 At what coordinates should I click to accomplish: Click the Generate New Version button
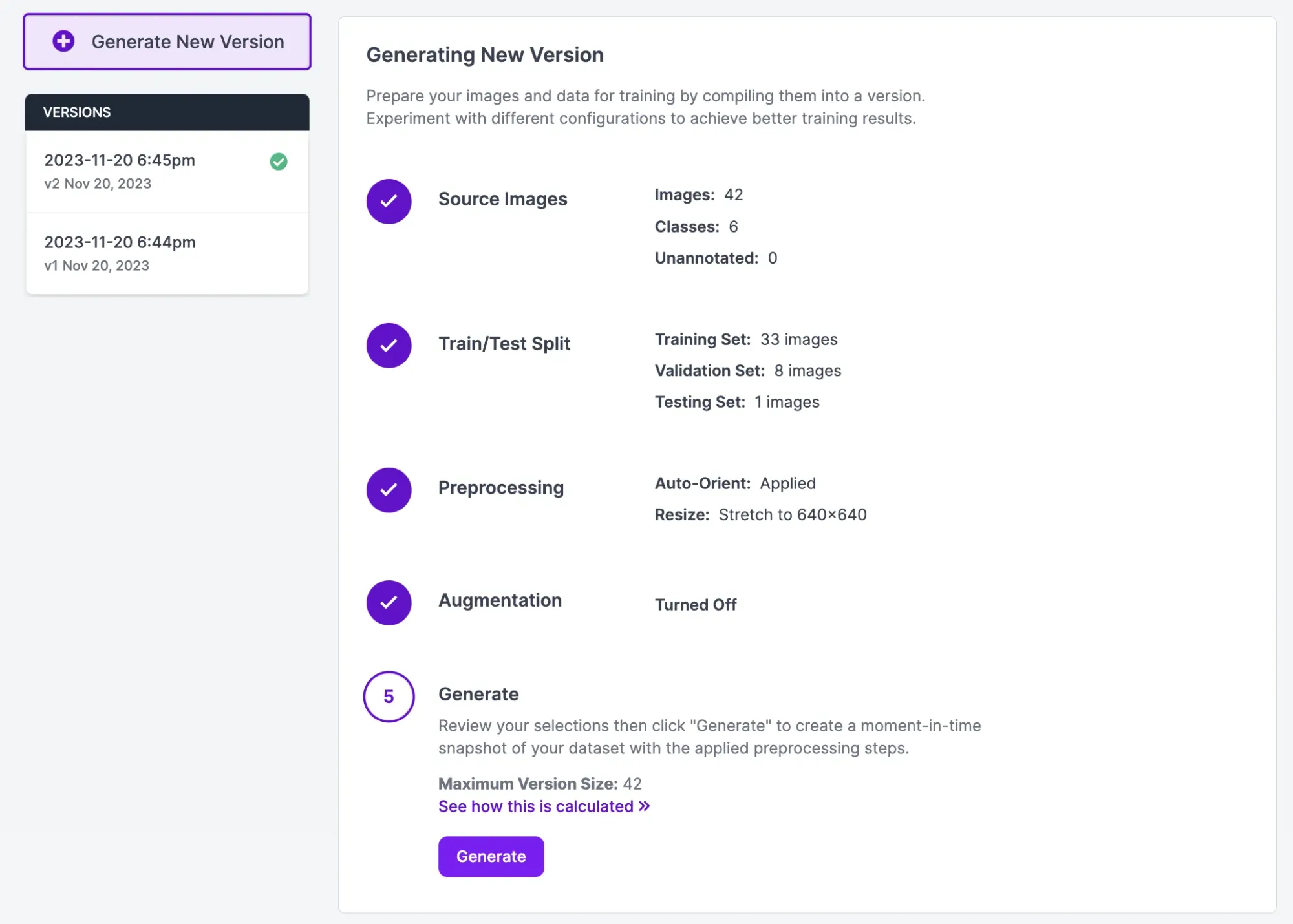[x=187, y=42]
